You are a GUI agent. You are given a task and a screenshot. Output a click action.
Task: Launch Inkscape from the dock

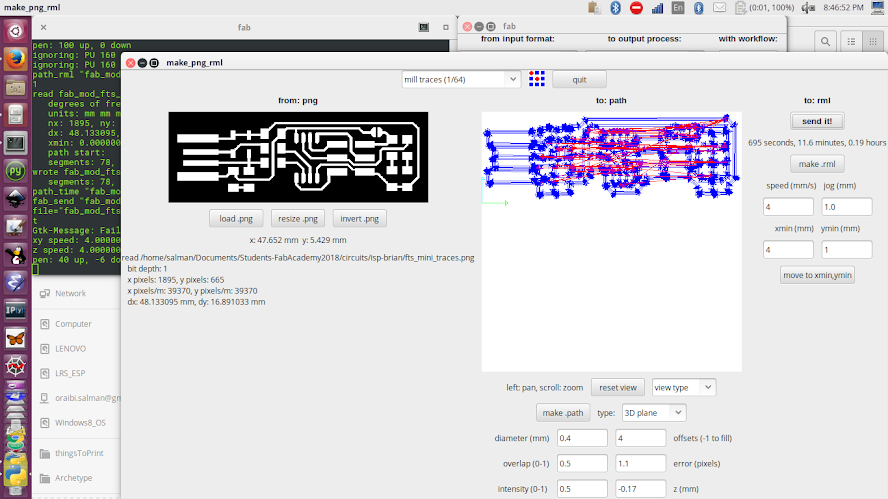coord(15,199)
